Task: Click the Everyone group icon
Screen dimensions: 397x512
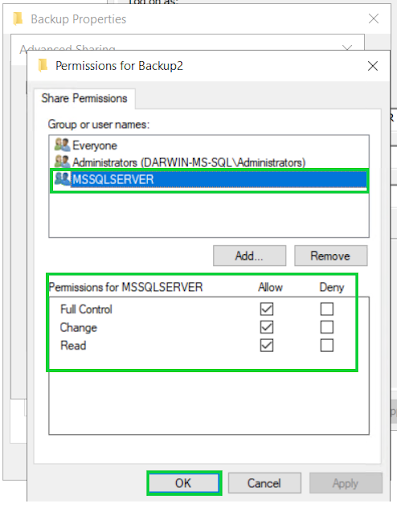Action: (62, 145)
